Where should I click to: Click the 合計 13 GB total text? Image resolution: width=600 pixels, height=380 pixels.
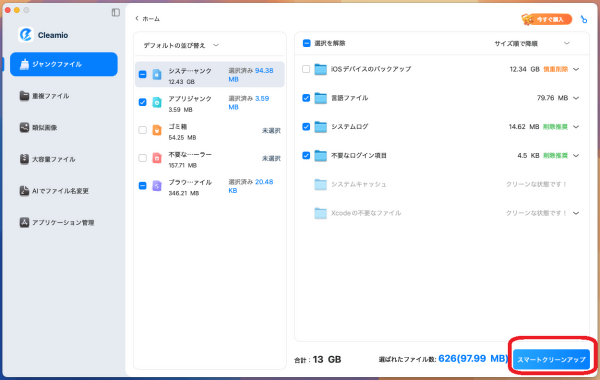click(x=318, y=359)
